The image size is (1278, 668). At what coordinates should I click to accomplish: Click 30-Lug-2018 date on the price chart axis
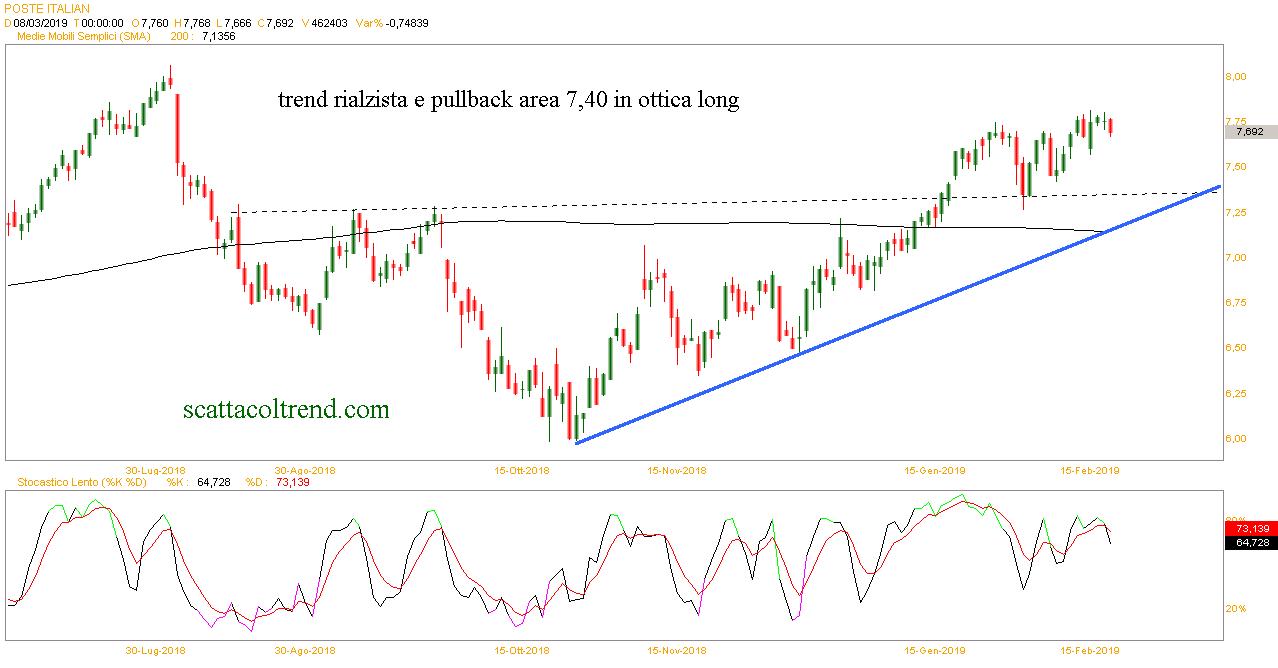[156, 469]
